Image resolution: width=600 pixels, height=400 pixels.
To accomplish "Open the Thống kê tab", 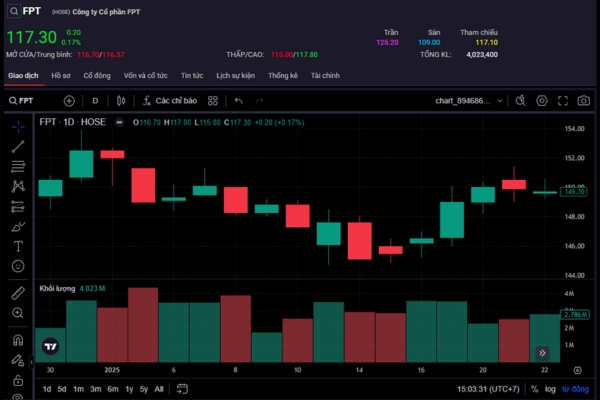I will click(x=283, y=75).
